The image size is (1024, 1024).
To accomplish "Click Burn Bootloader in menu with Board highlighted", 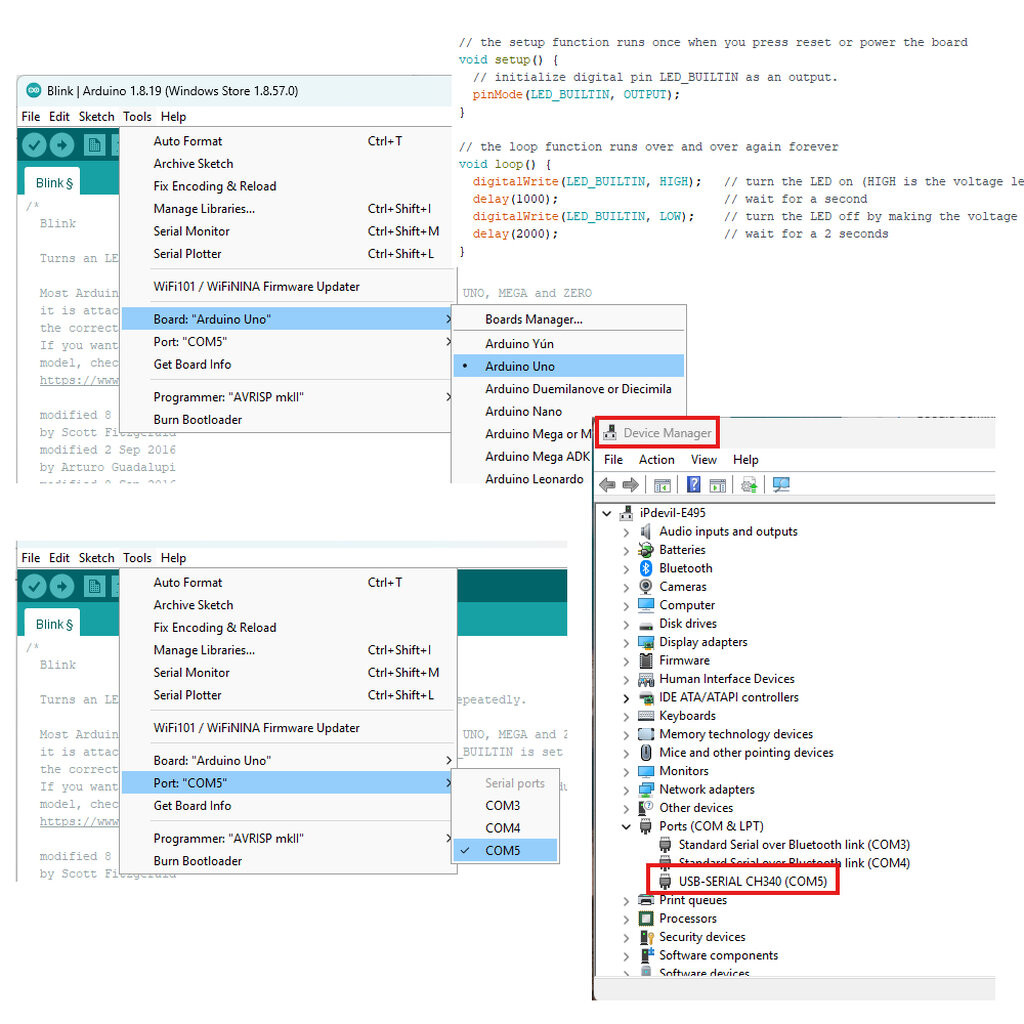I will tap(287, 420).
